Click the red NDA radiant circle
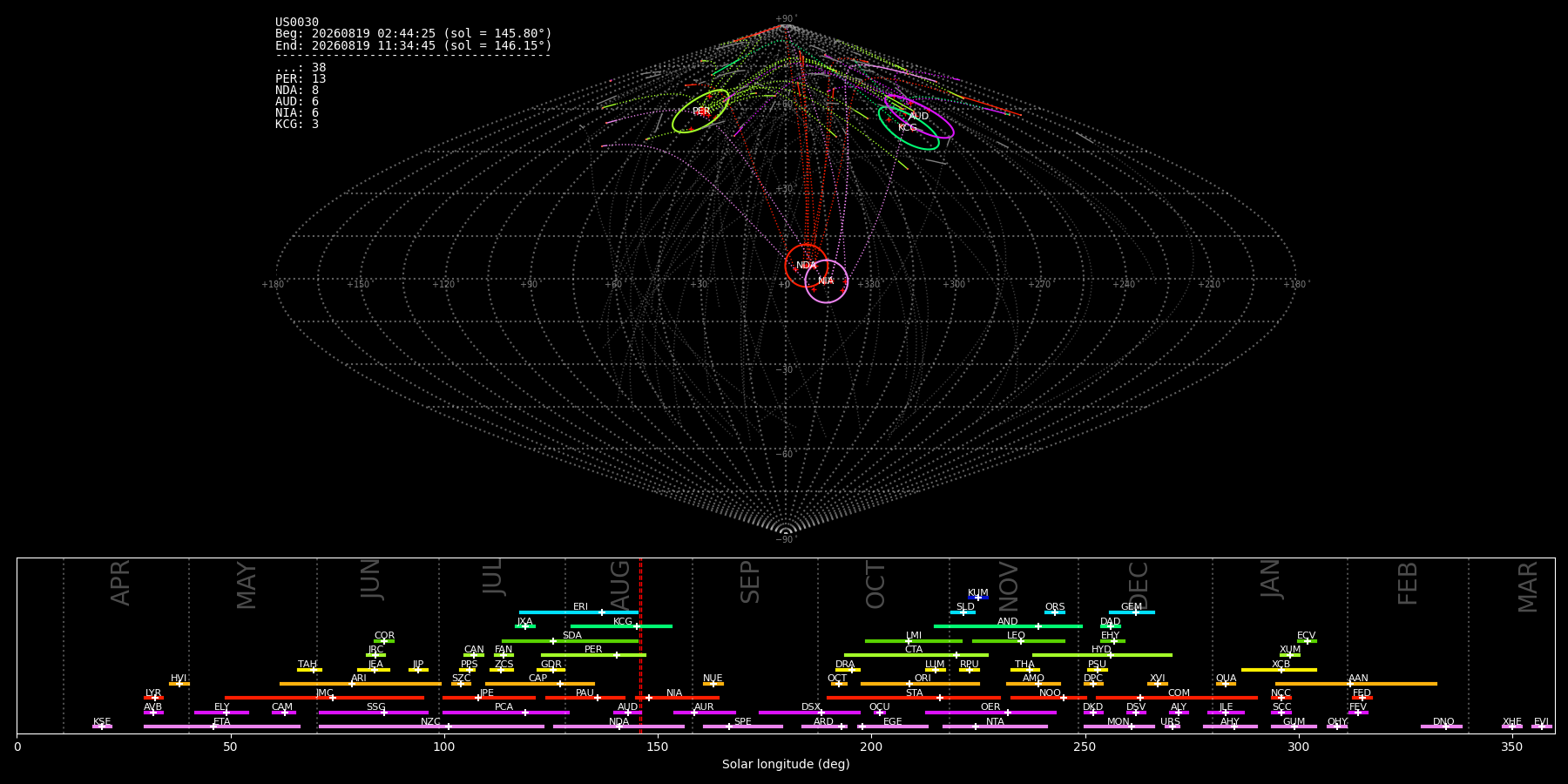 click(x=807, y=266)
